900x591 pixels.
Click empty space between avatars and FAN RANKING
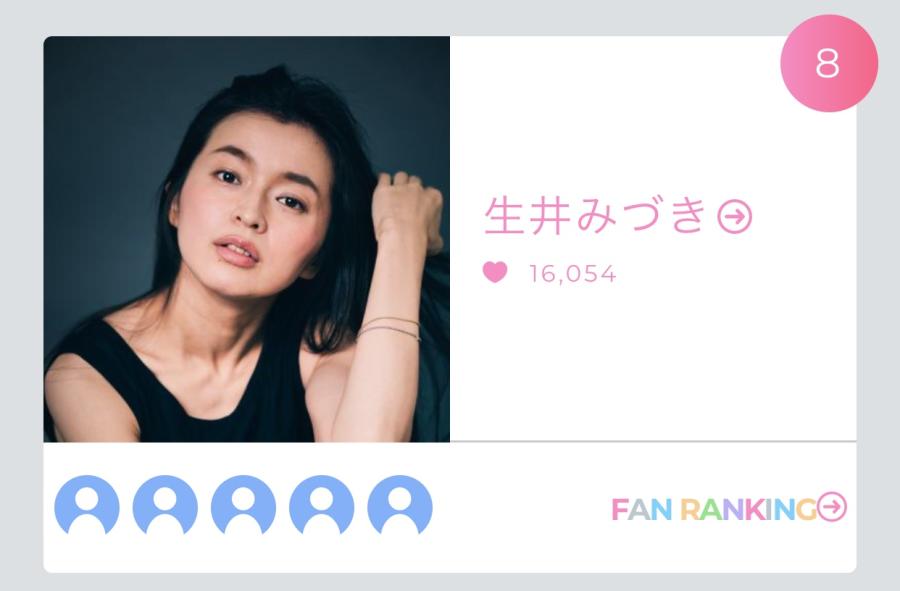coord(521,508)
